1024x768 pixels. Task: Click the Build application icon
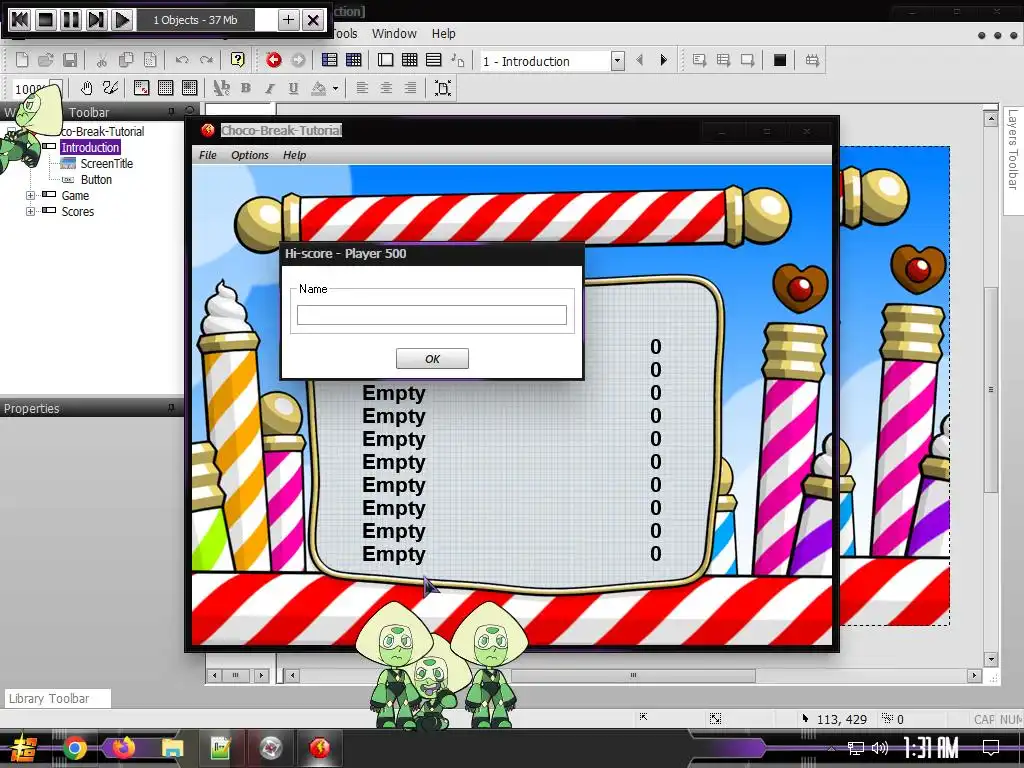[812, 60]
